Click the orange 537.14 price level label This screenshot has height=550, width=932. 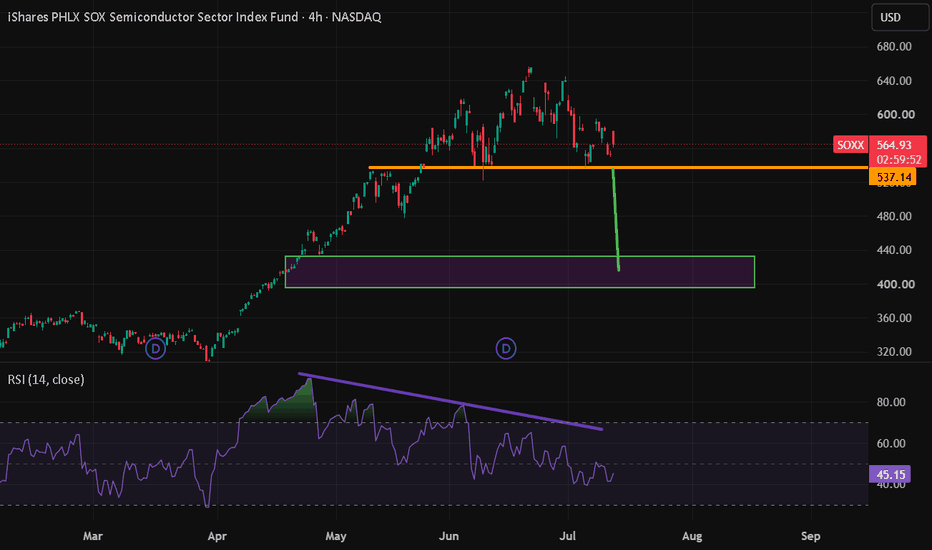pyautogui.click(x=893, y=177)
